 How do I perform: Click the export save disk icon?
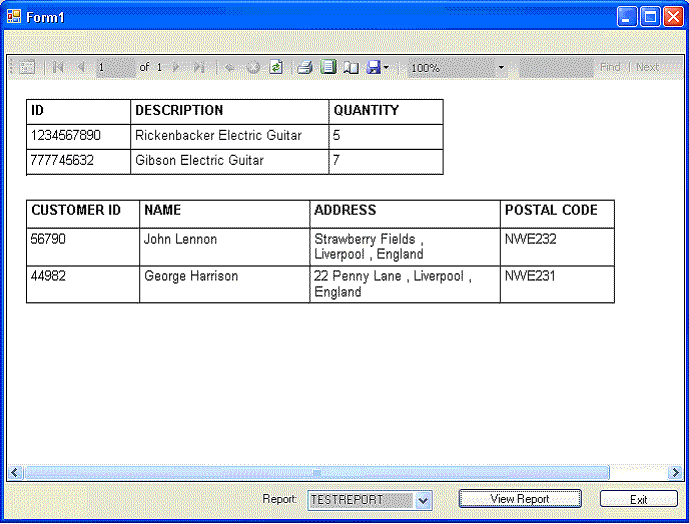[x=373, y=67]
